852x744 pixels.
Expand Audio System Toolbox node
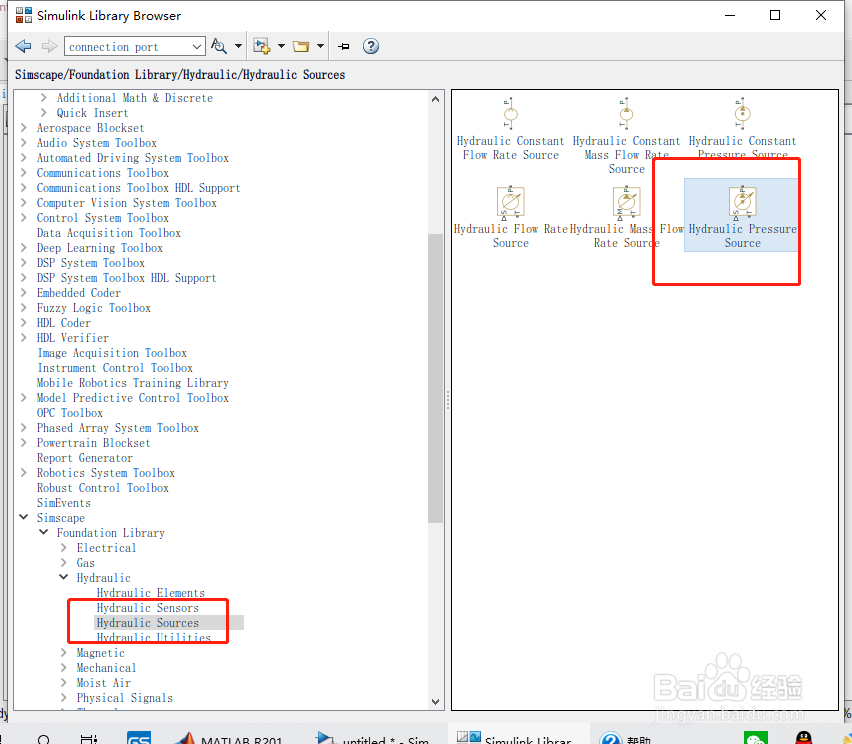(x=24, y=142)
